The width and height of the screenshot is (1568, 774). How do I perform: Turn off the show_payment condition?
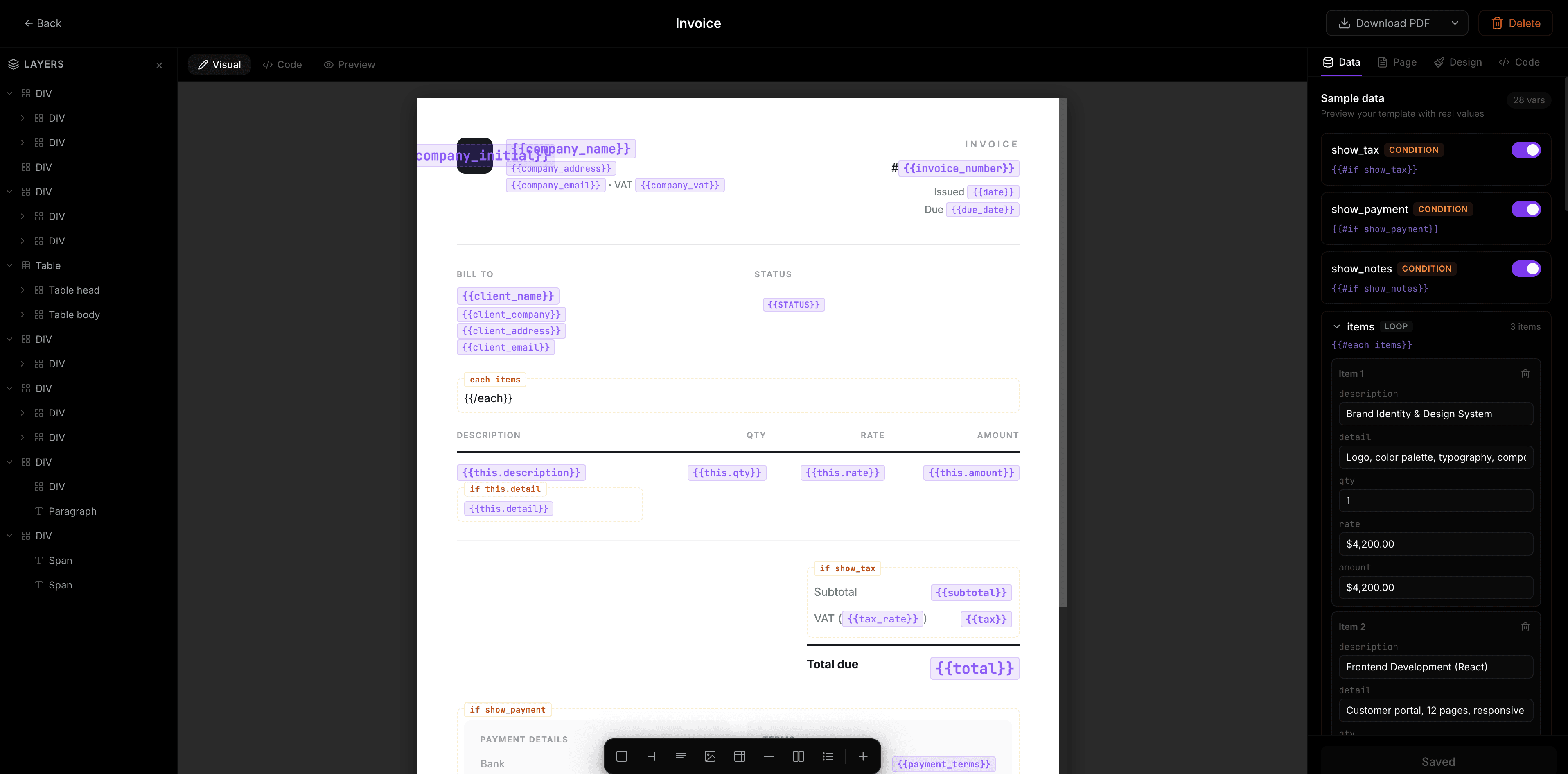click(1526, 209)
